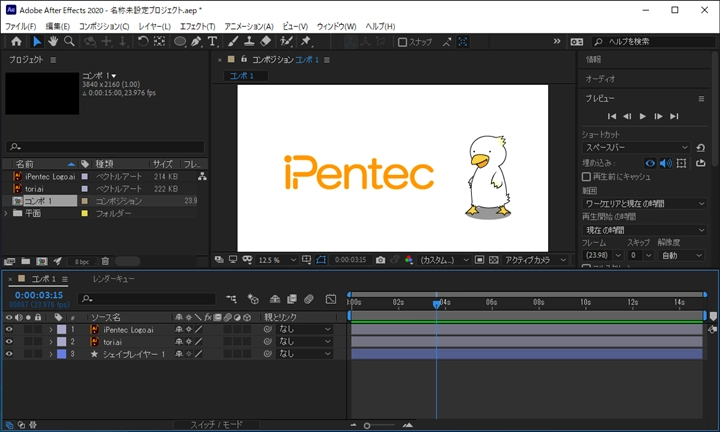The height and width of the screenshot is (432, 720).
Task: Click the Home icon in toolbar
Action: click(16, 42)
